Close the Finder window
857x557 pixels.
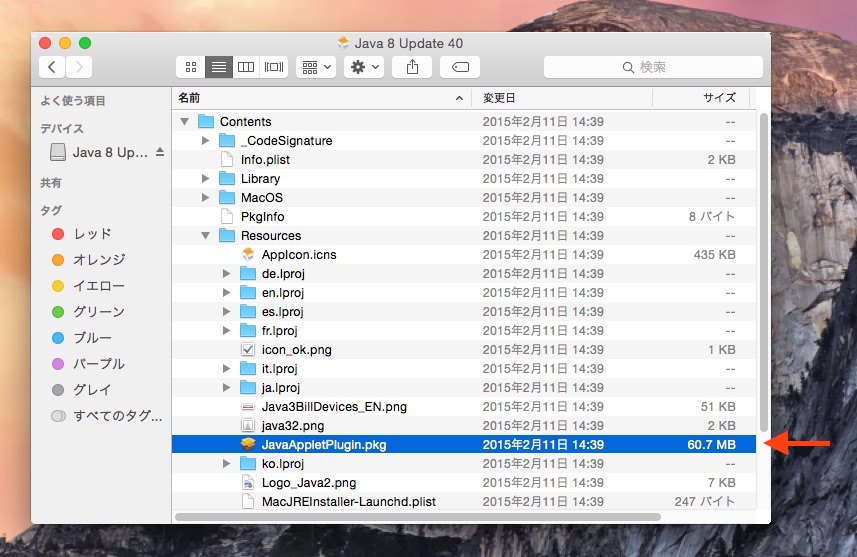(x=45, y=43)
